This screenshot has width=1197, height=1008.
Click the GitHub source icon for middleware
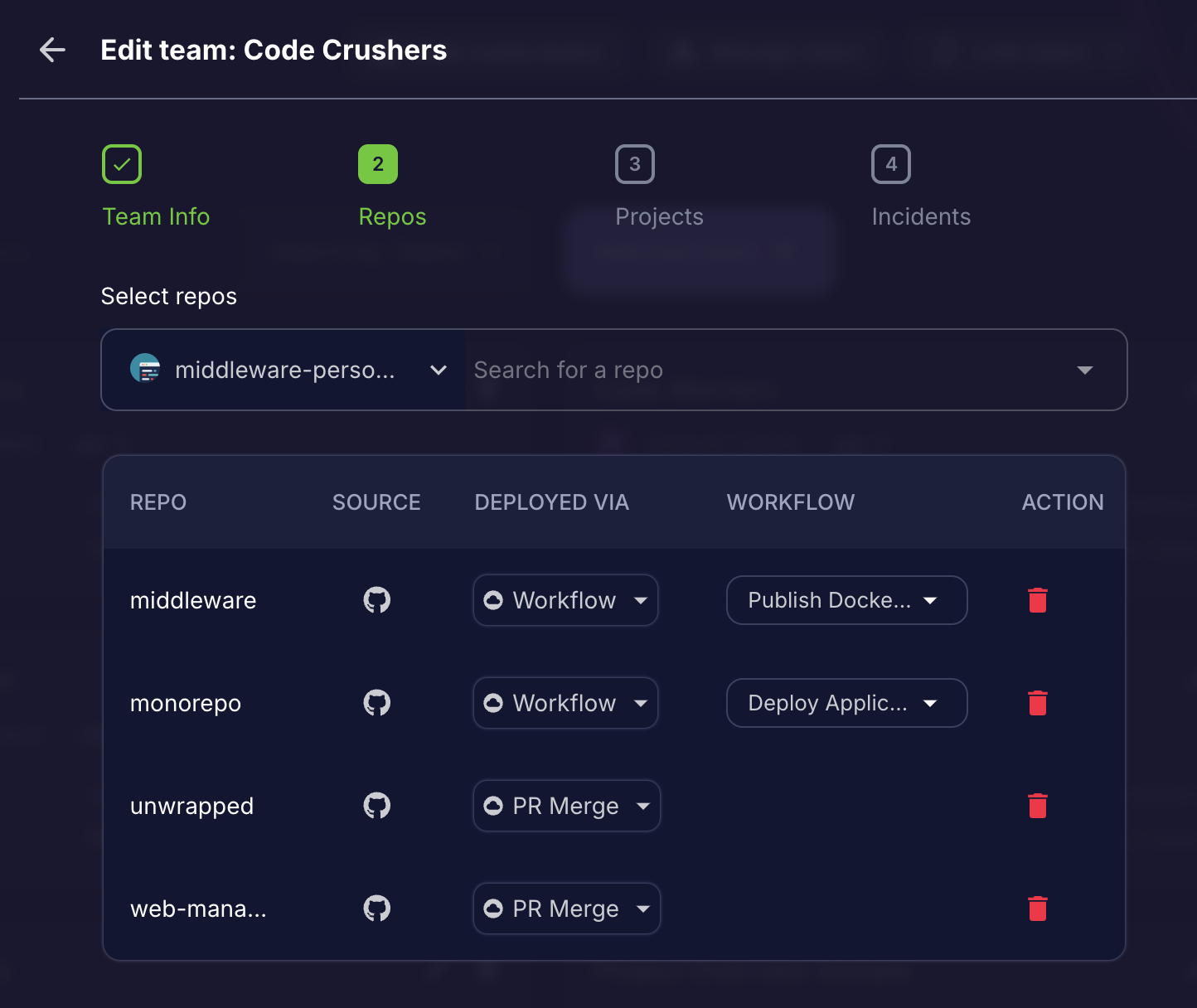click(377, 600)
